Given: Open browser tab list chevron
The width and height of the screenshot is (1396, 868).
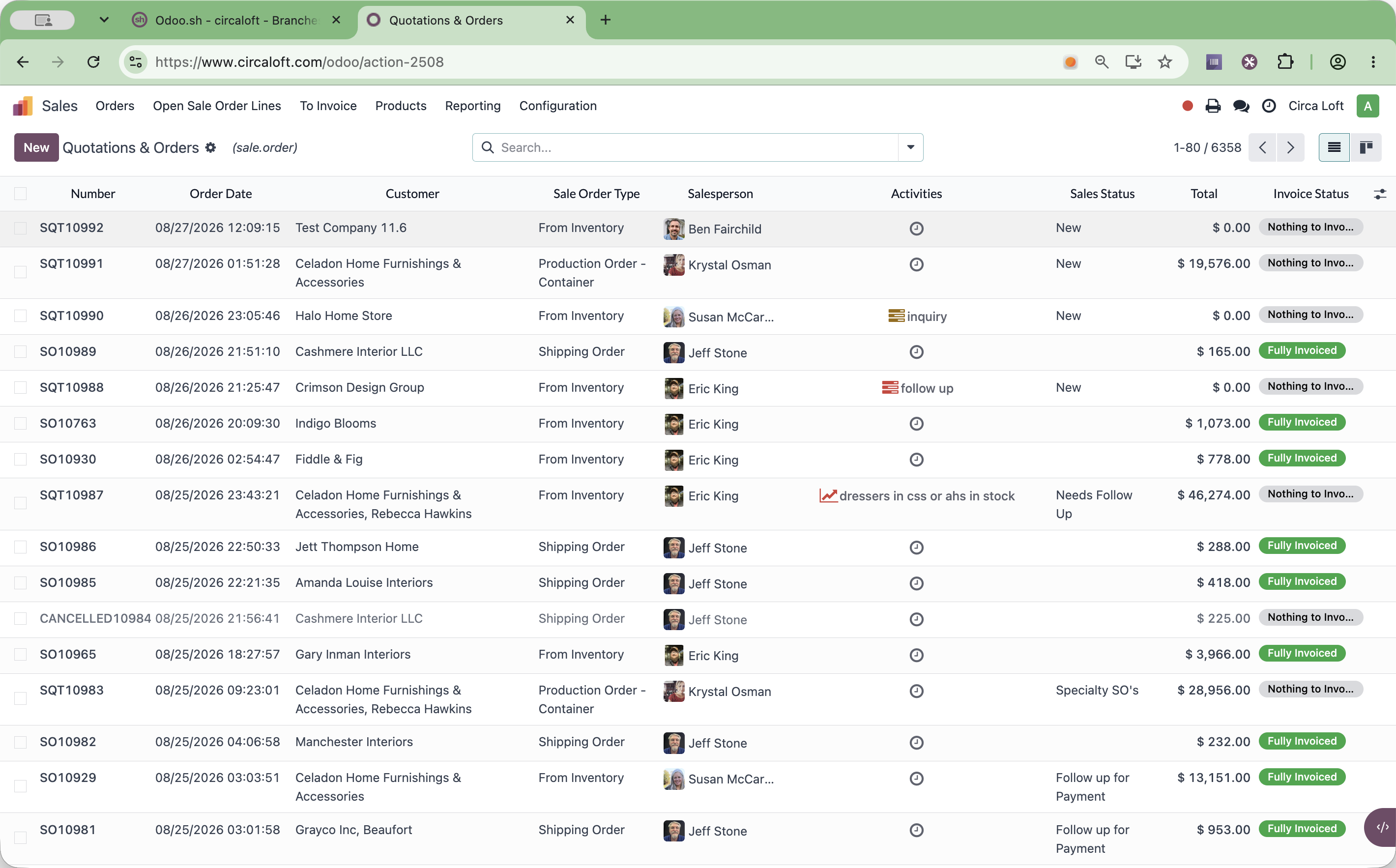Looking at the screenshot, I should [104, 20].
